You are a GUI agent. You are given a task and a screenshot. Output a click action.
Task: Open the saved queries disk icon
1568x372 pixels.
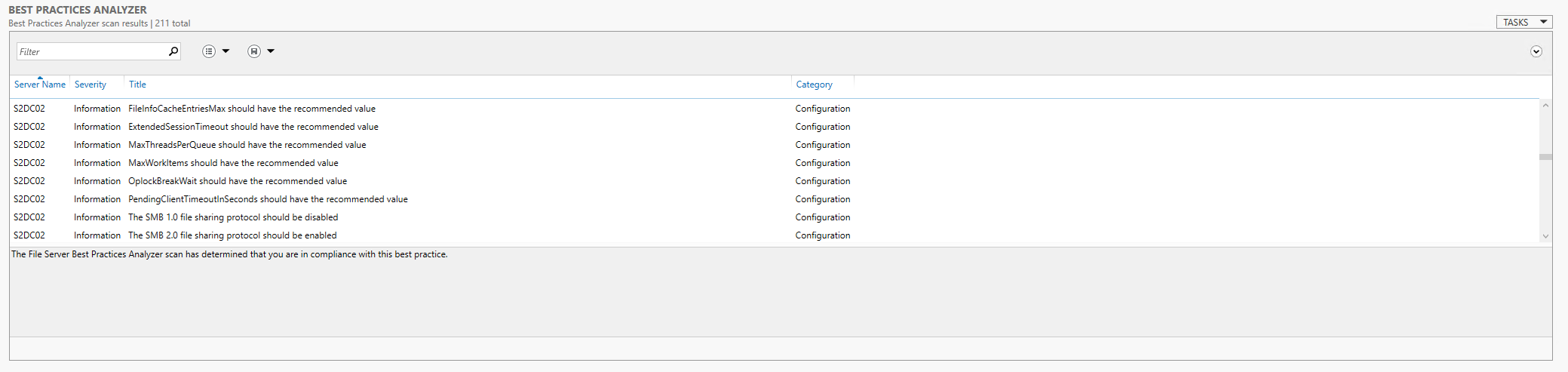(x=254, y=51)
